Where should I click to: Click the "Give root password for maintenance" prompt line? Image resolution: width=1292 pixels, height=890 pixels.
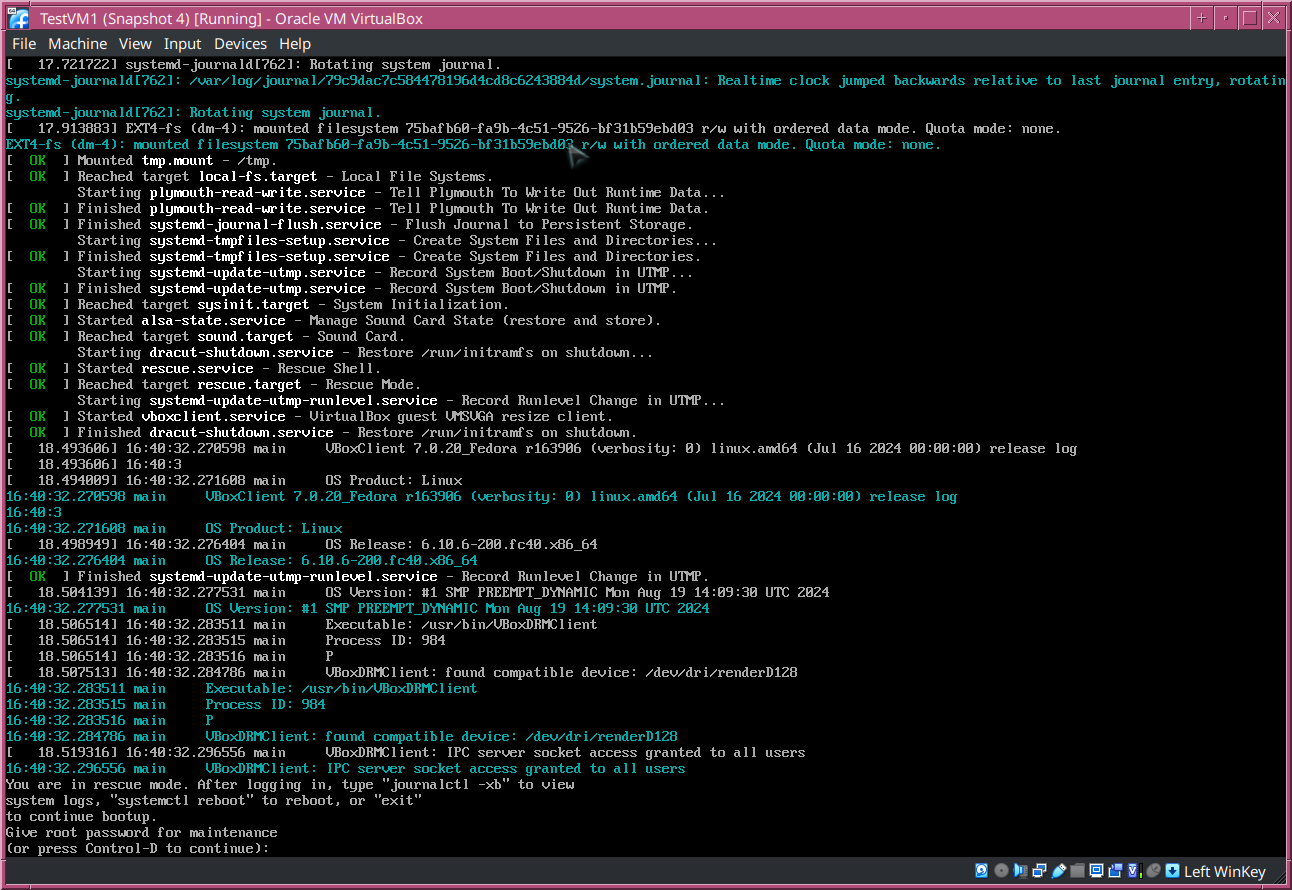142,832
